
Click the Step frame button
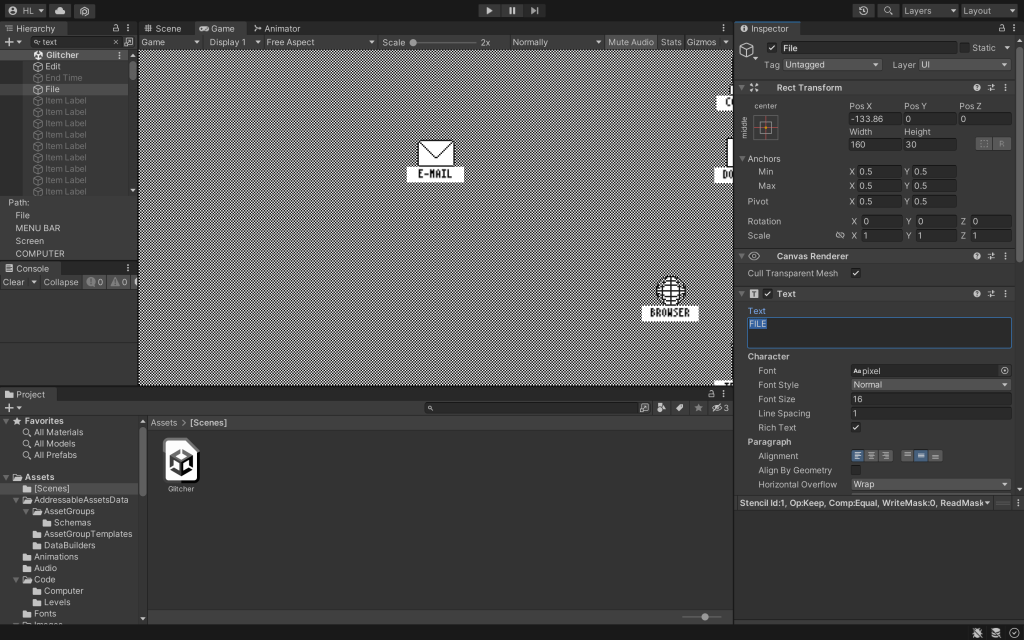click(x=535, y=10)
